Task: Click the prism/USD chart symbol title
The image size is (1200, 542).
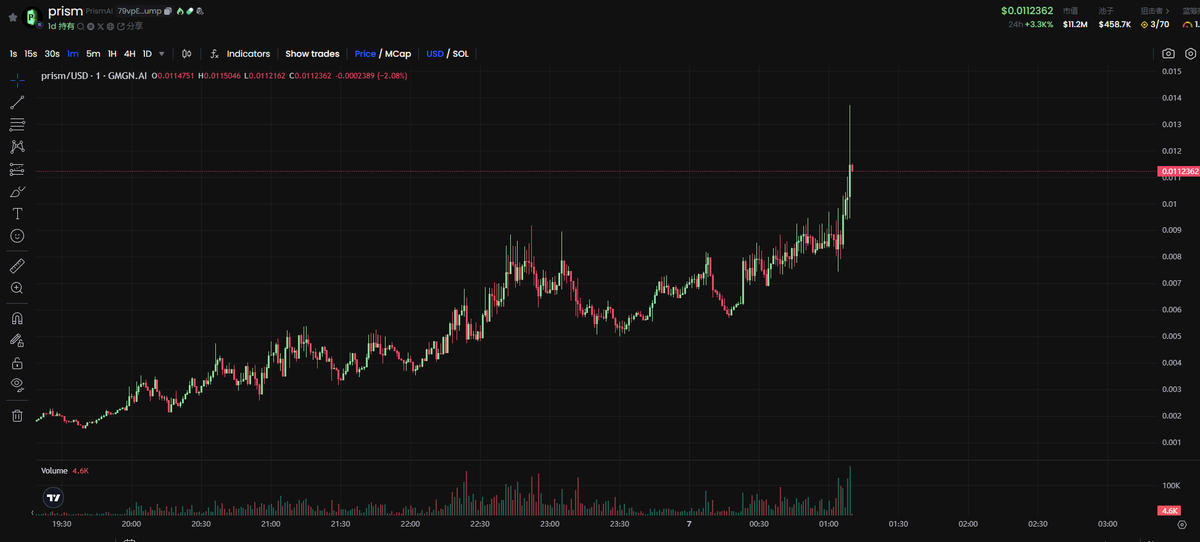Action: [x=94, y=75]
